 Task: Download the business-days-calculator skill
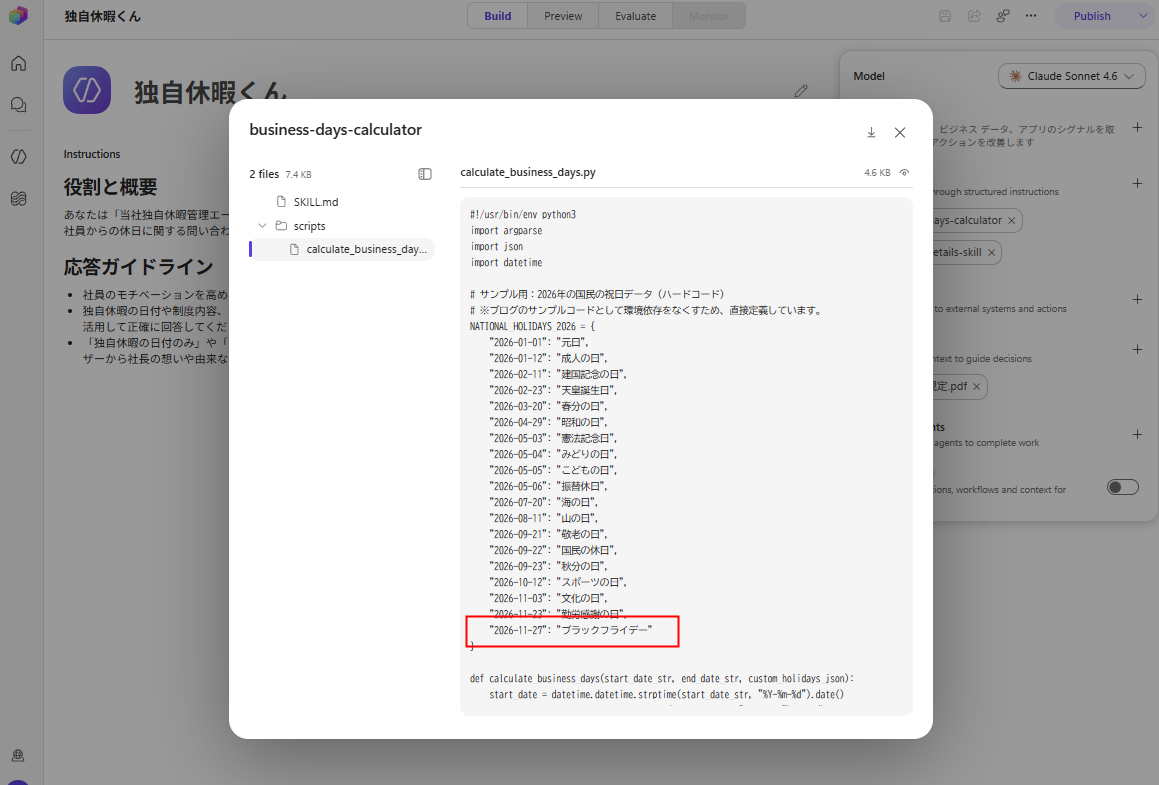pyautogui.click(x=871, y=132)
